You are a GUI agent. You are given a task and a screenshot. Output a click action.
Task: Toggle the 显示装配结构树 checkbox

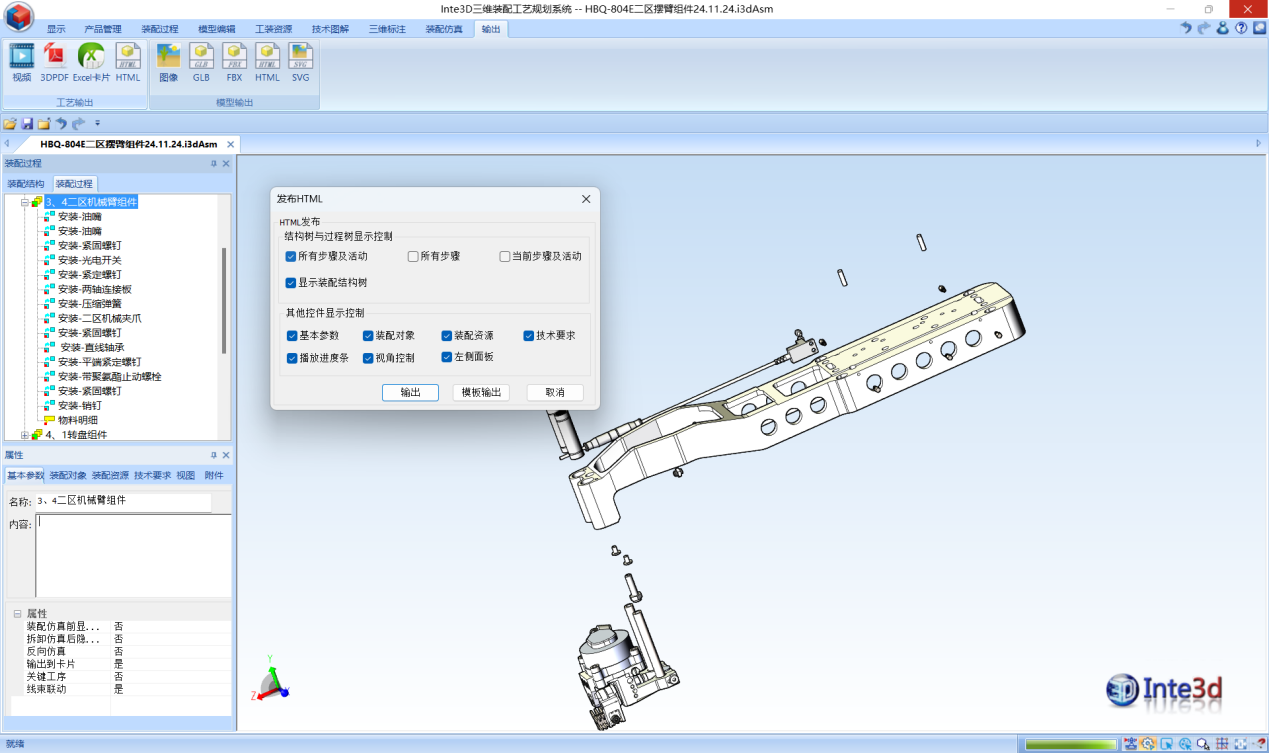[290, 283]
